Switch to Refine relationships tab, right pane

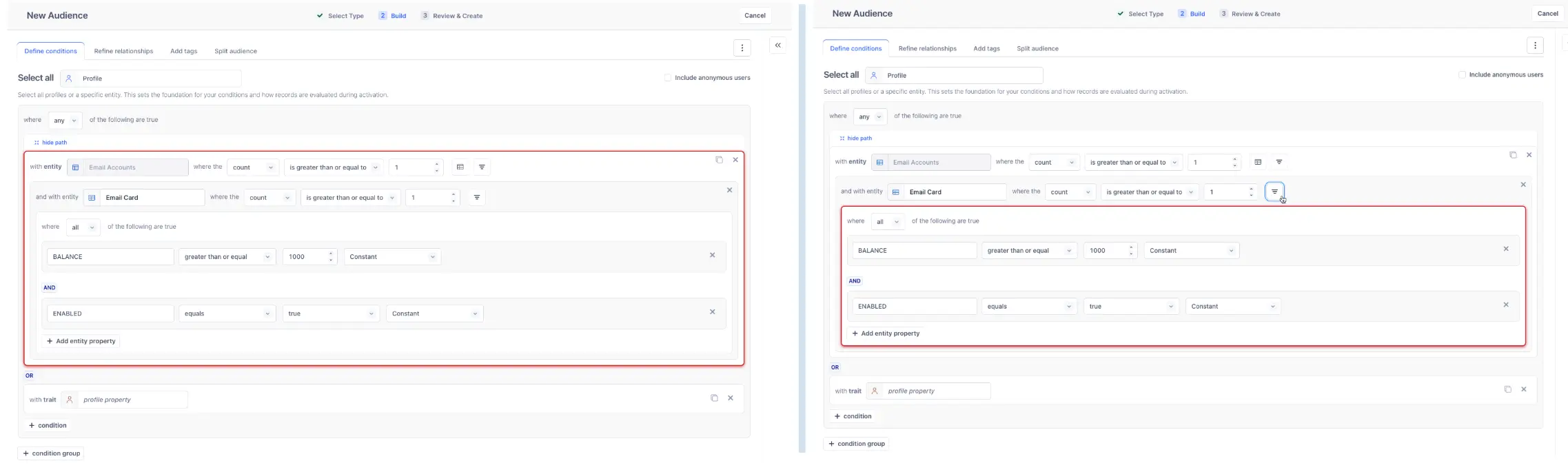927,49
